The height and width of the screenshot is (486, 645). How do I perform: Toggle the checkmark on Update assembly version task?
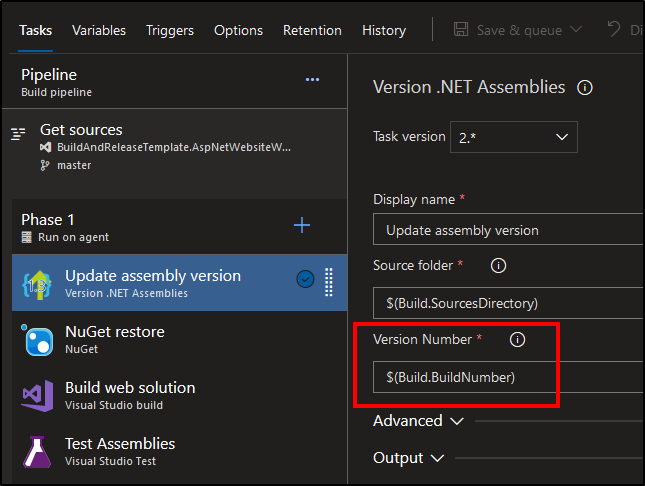[306, 280]
